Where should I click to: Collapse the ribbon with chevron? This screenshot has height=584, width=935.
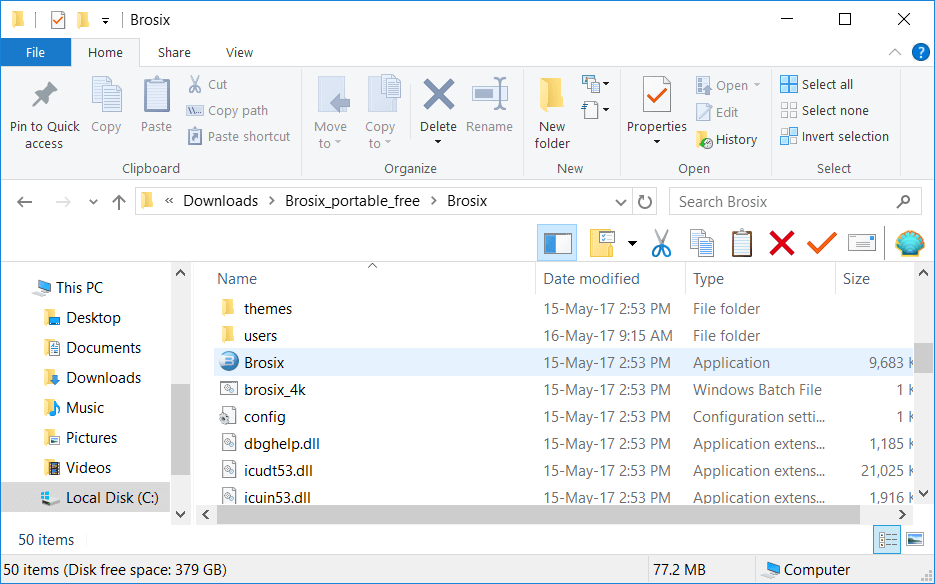[894, 52]
